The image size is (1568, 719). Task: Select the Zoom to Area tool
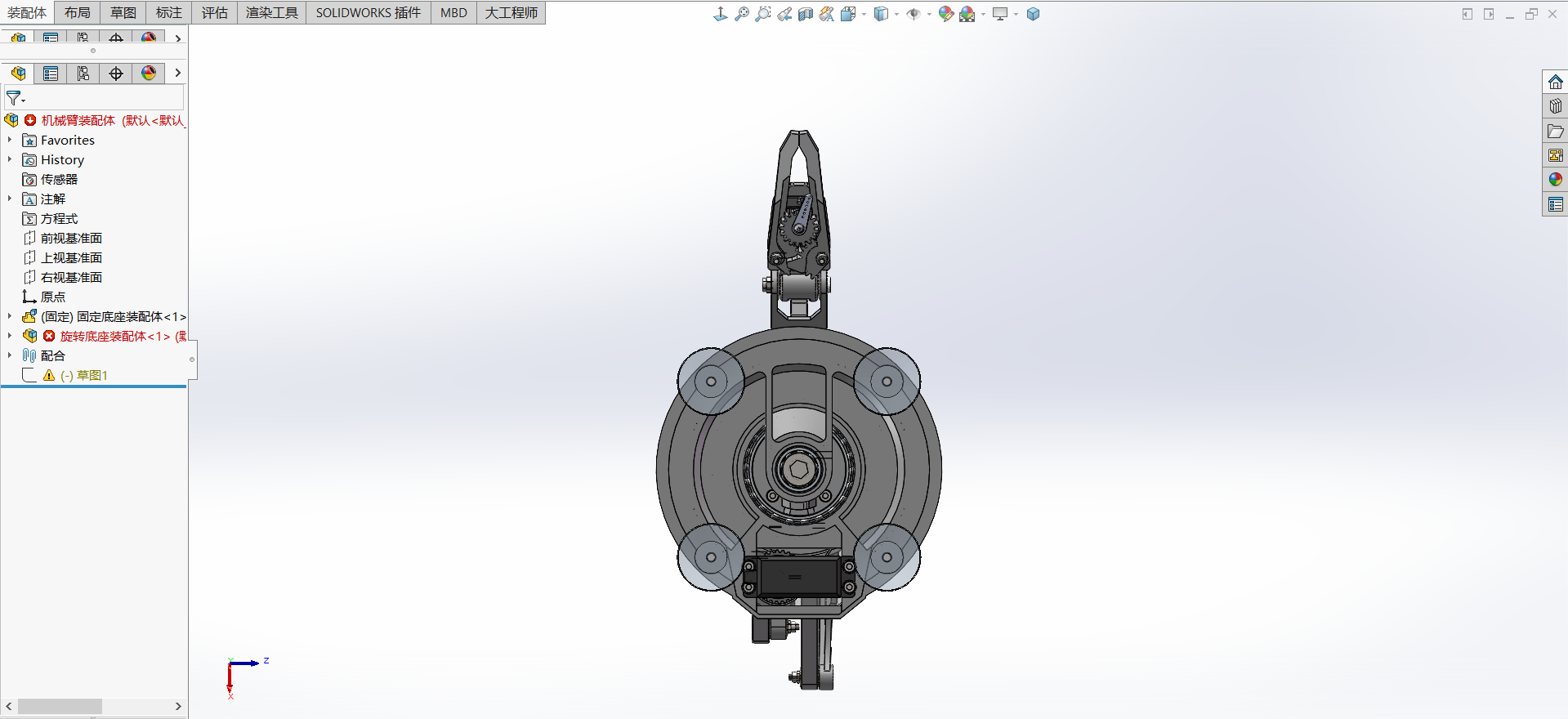coord(763,14)
